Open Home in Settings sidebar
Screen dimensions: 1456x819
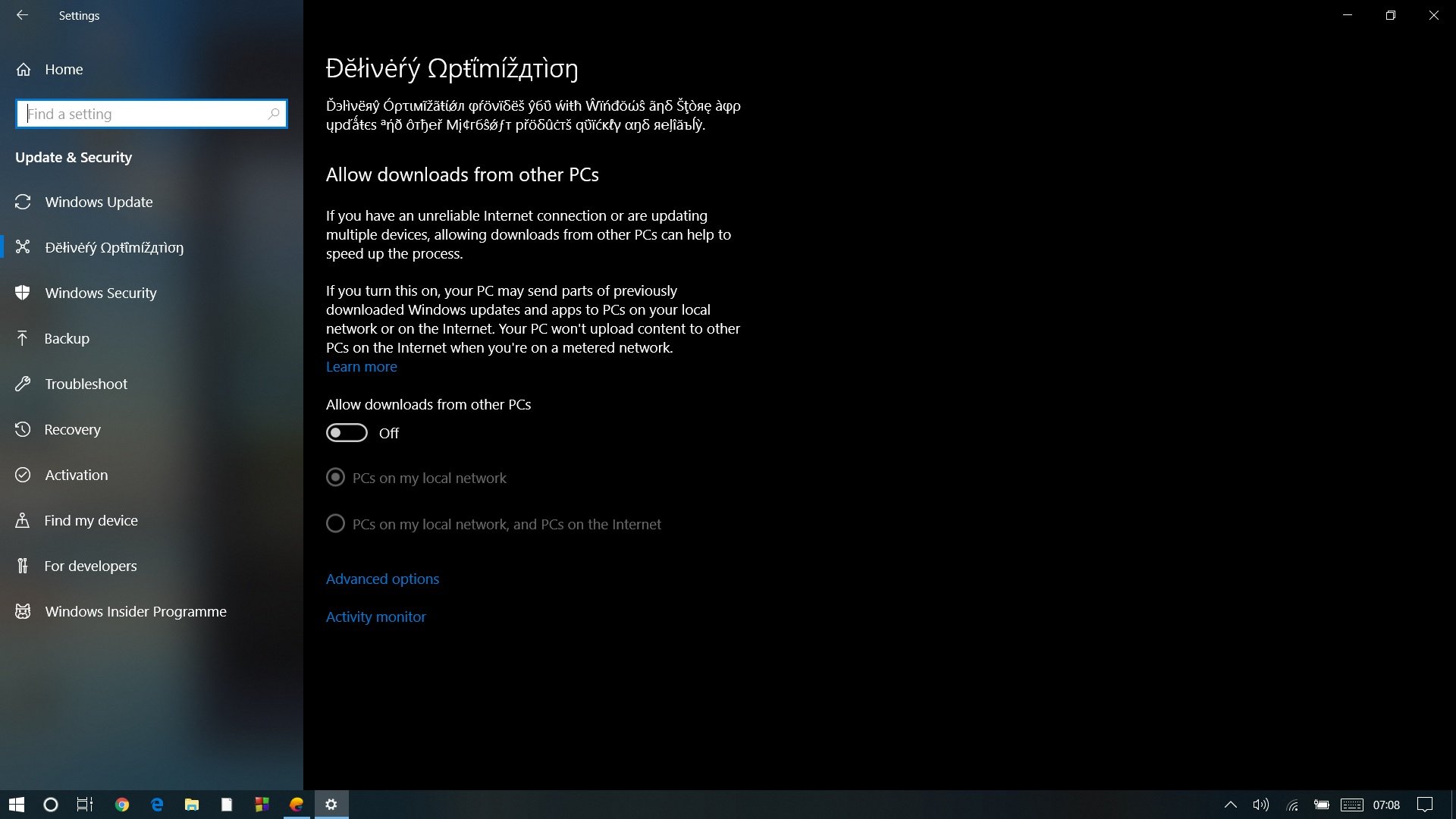point(64,69)
